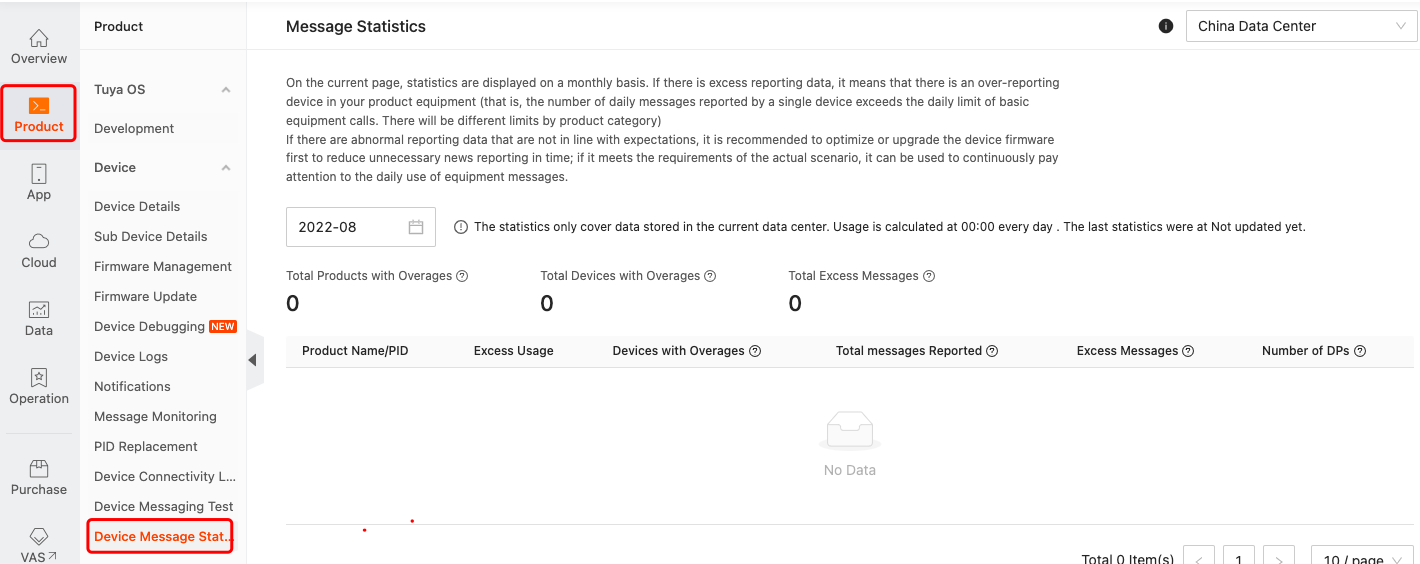Open Notifications menu item
1420x564 pixels.
[132, 387]
